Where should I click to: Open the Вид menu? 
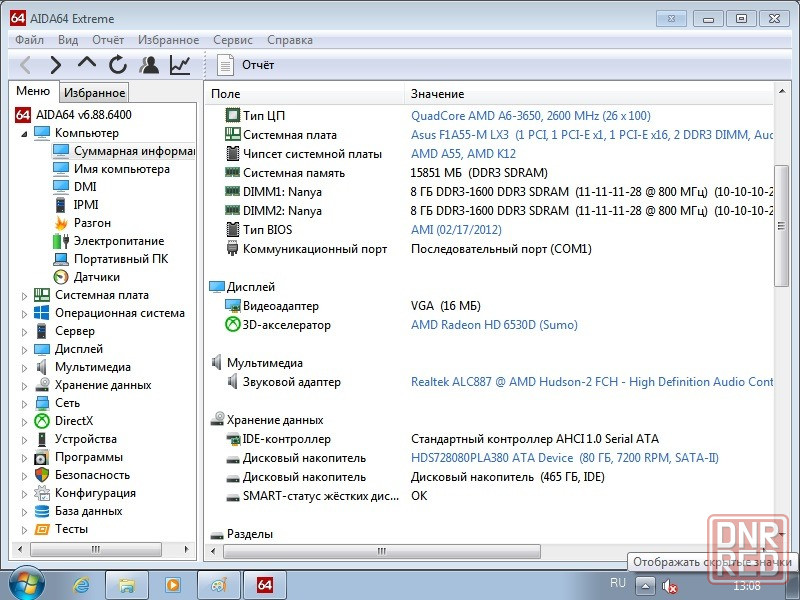pyautogui.click(x=68, y=40)
